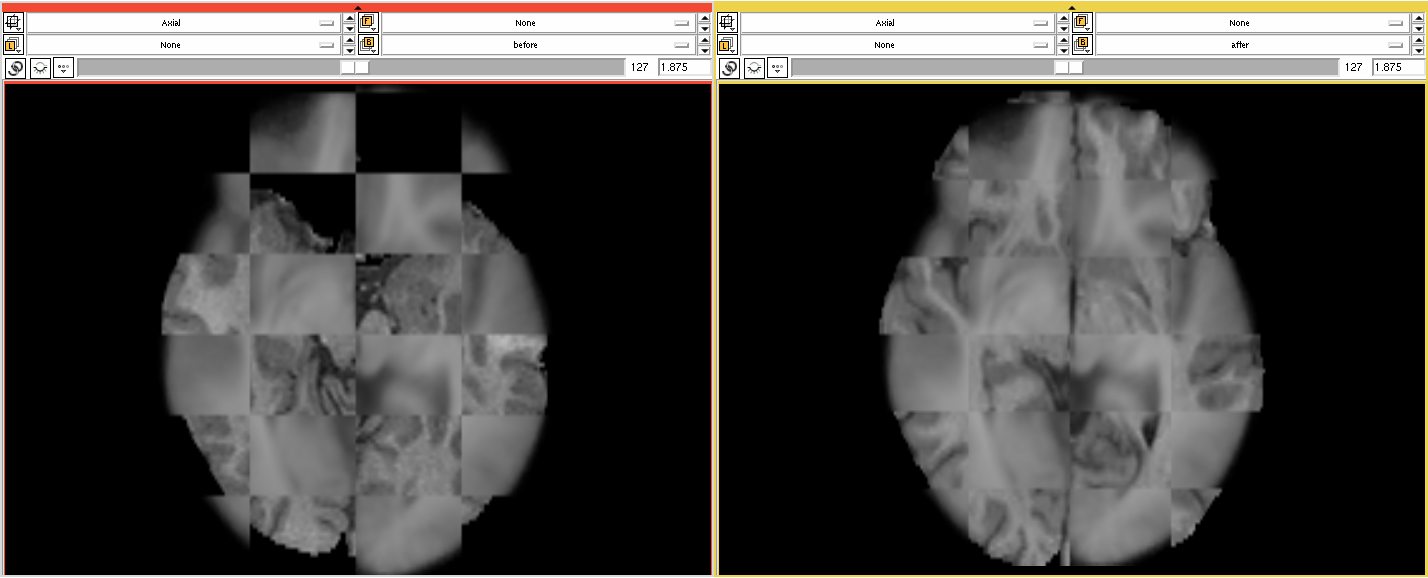Open Axial orientation dropdown in red viewer
This screenshot has width=1428, height=578.
click(183, 22)
